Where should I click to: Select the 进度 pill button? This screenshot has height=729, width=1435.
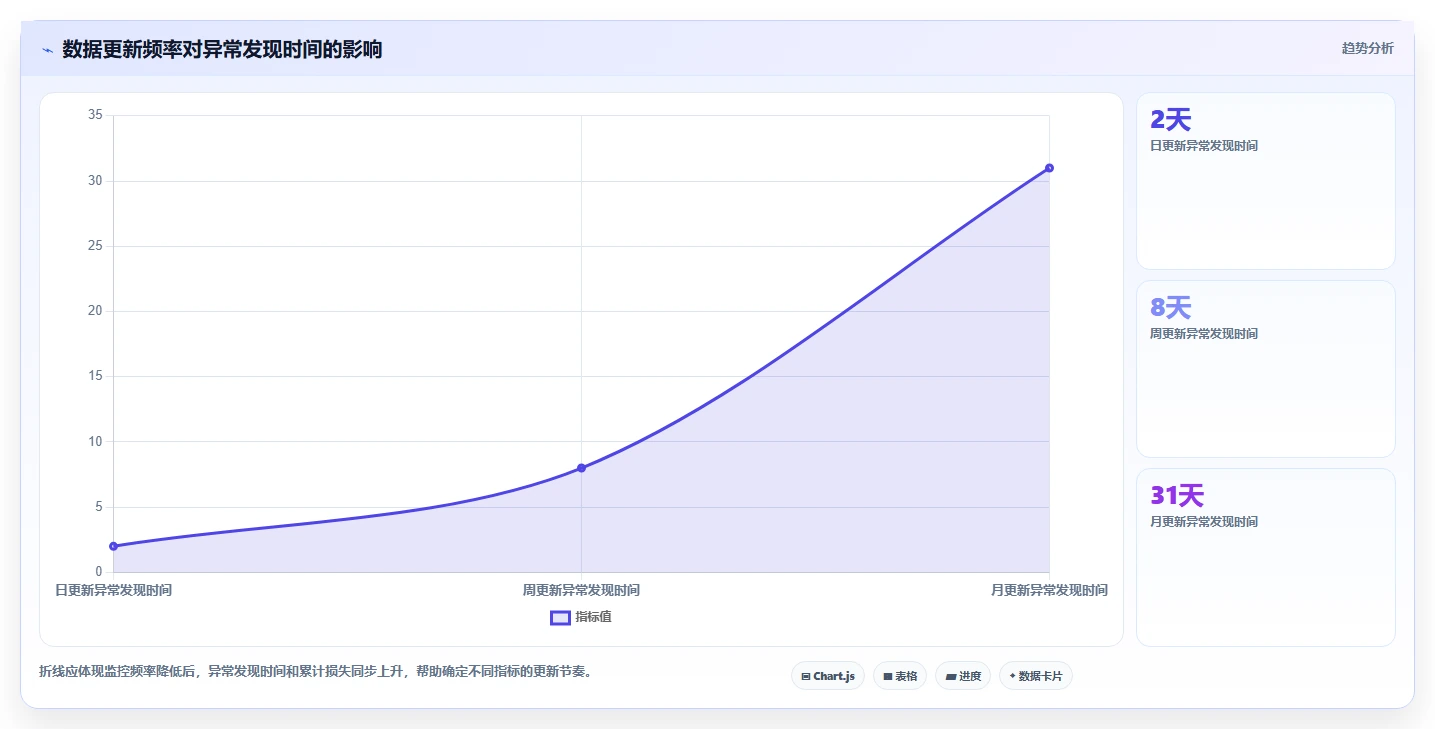963,676
